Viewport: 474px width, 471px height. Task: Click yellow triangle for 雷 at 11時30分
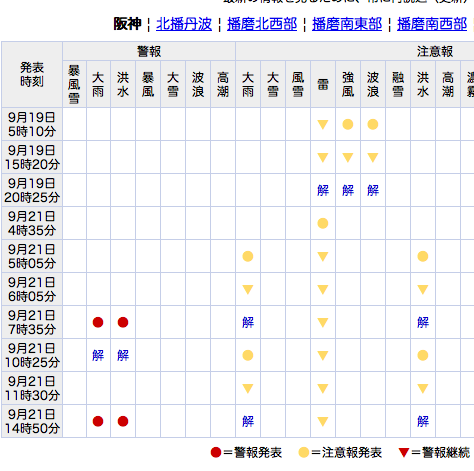323,389
